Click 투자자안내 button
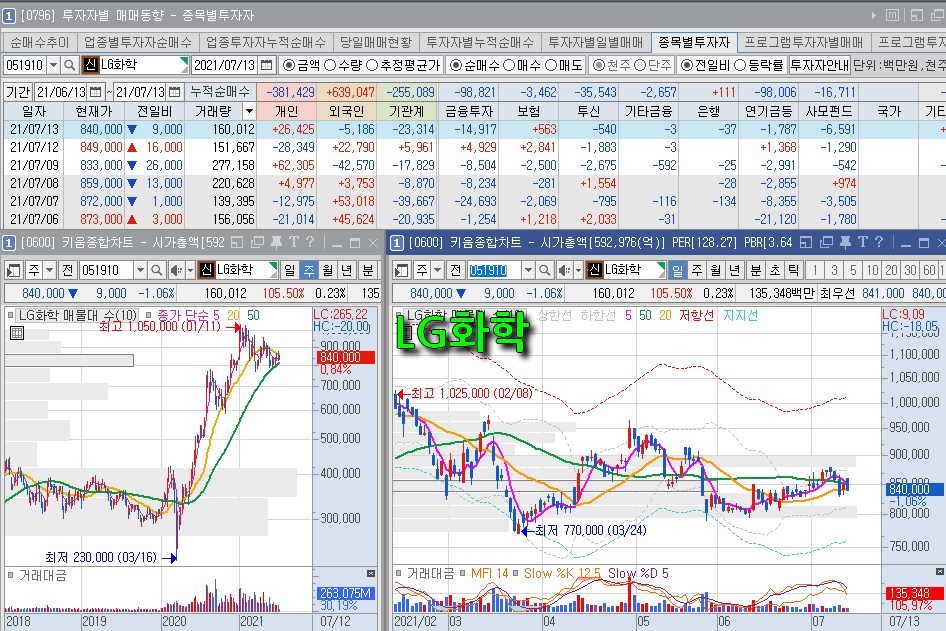The height and width of the screenshot is (631, 946). pyautogui.click(x=820, y=65)
